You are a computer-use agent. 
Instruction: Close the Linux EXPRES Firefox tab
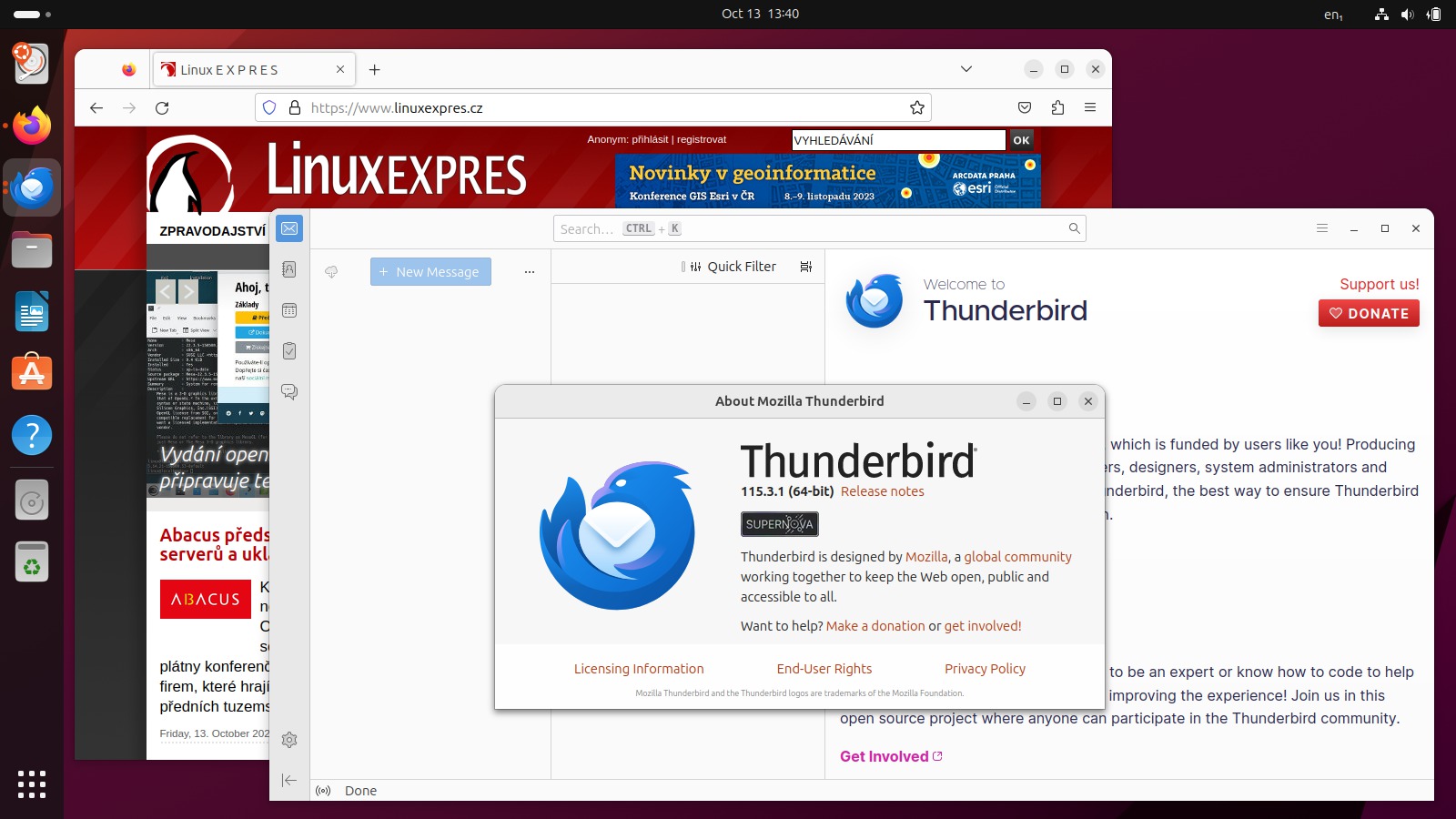pos(340,69)
